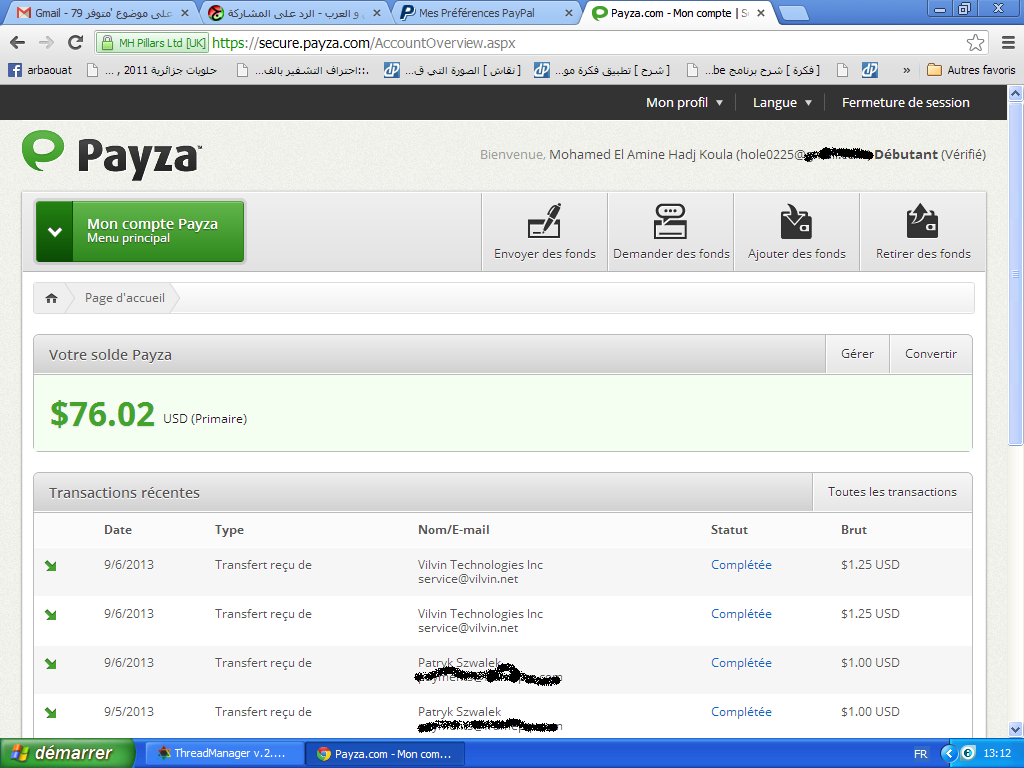Click the home icon in the breadcrumb
The image size is (1024, 768).
[52, 298]
